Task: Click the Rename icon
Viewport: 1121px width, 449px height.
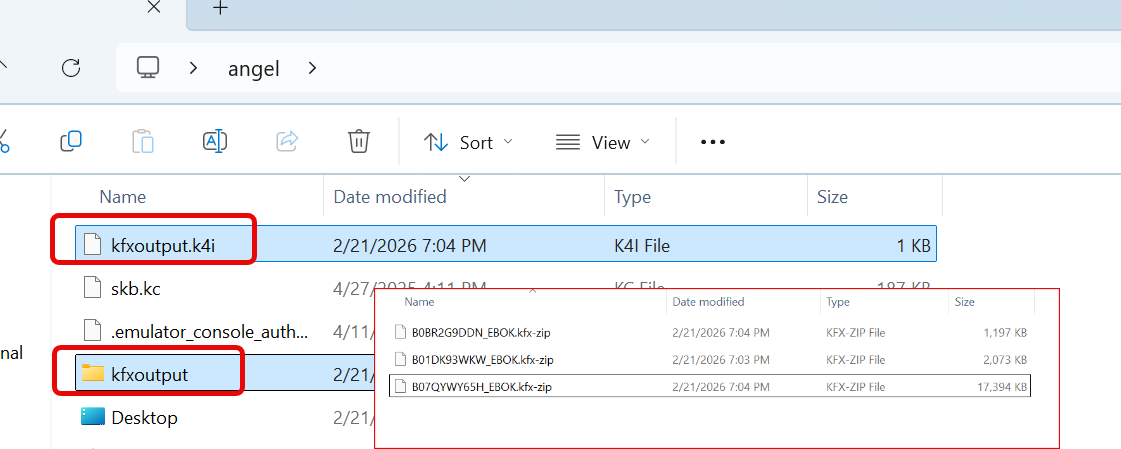Action: (215, 142)
